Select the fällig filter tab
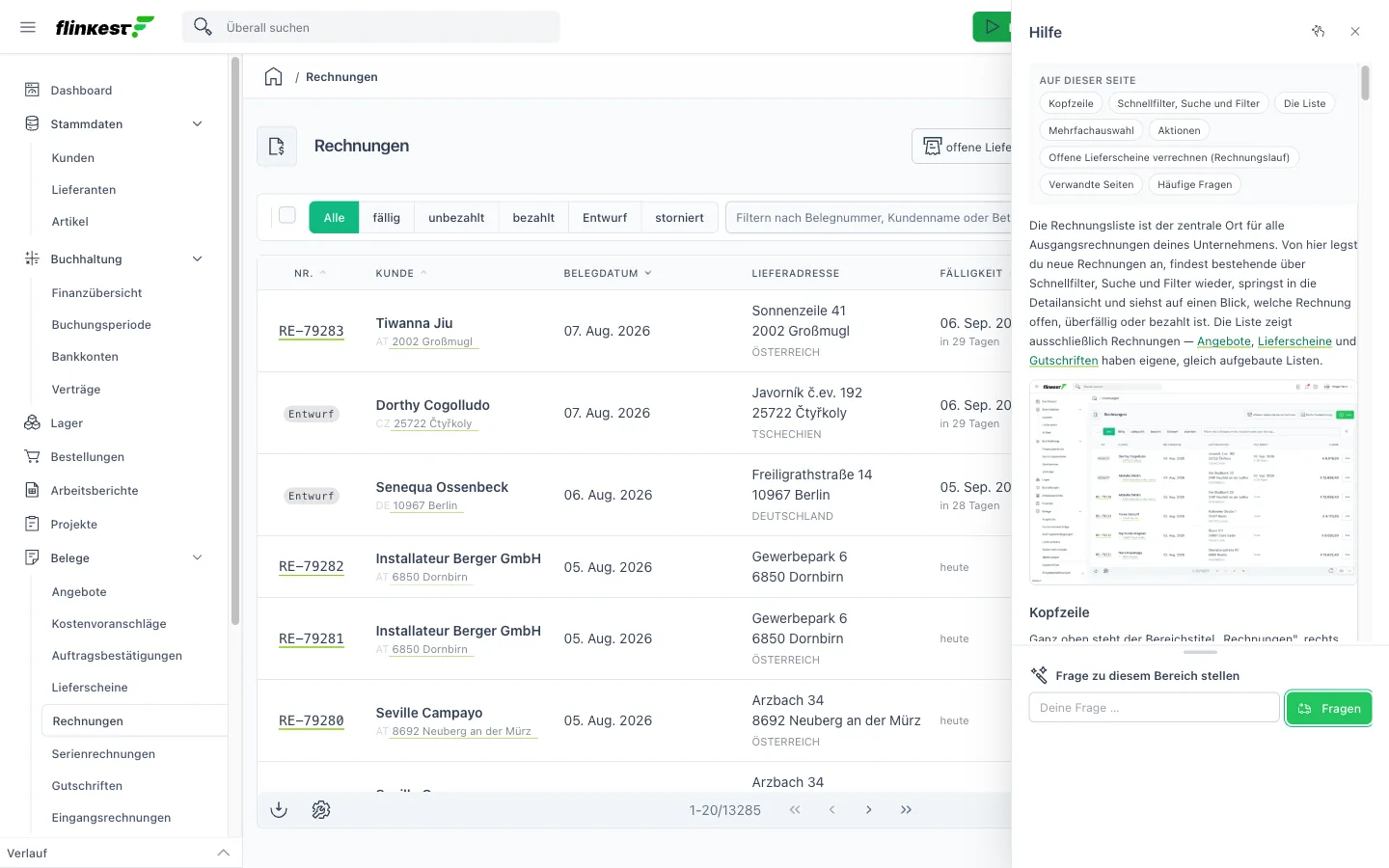1389x868 pixels. tap(387, 218)
